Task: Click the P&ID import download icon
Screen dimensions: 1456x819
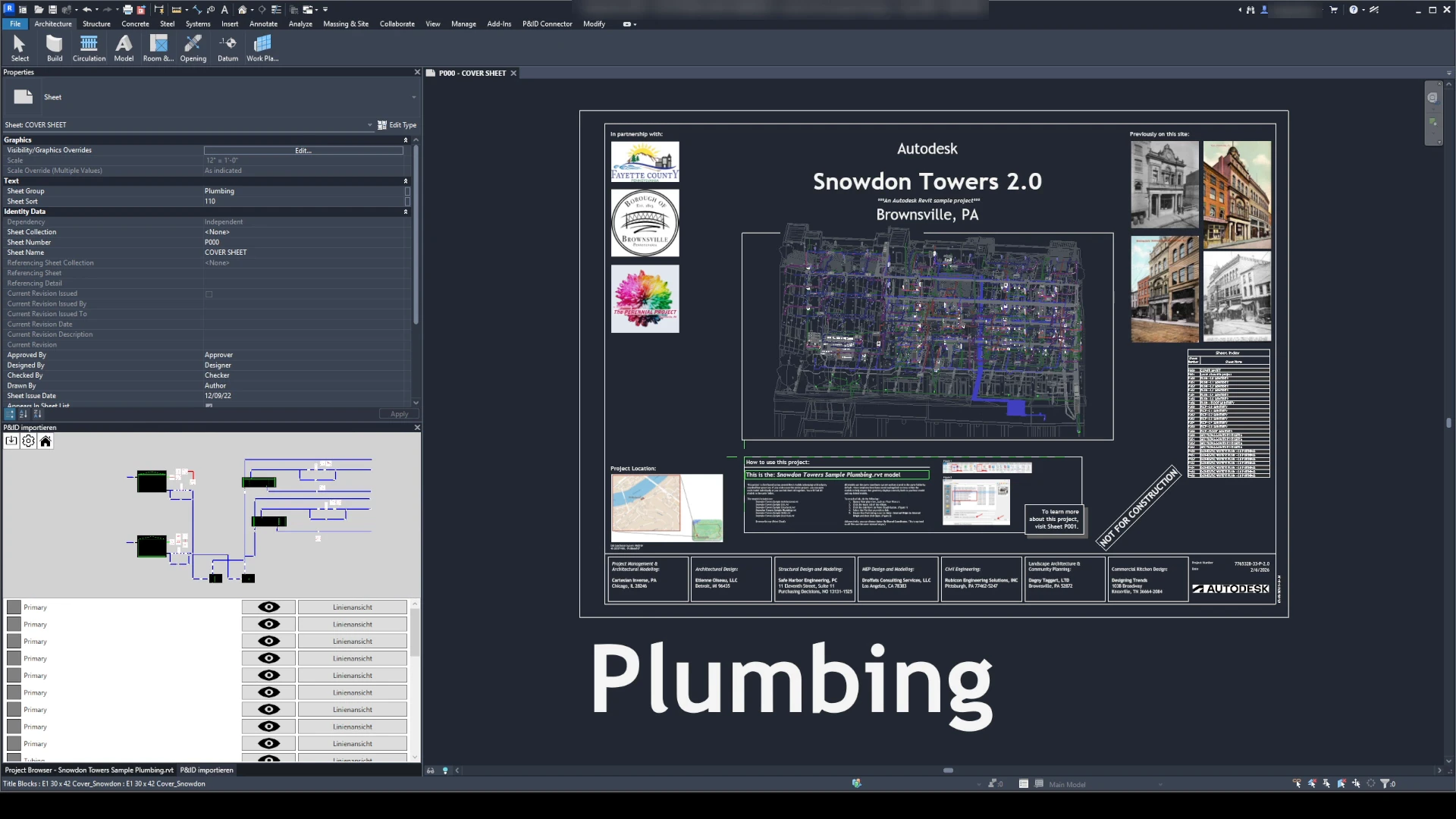Action: (11, 441)
